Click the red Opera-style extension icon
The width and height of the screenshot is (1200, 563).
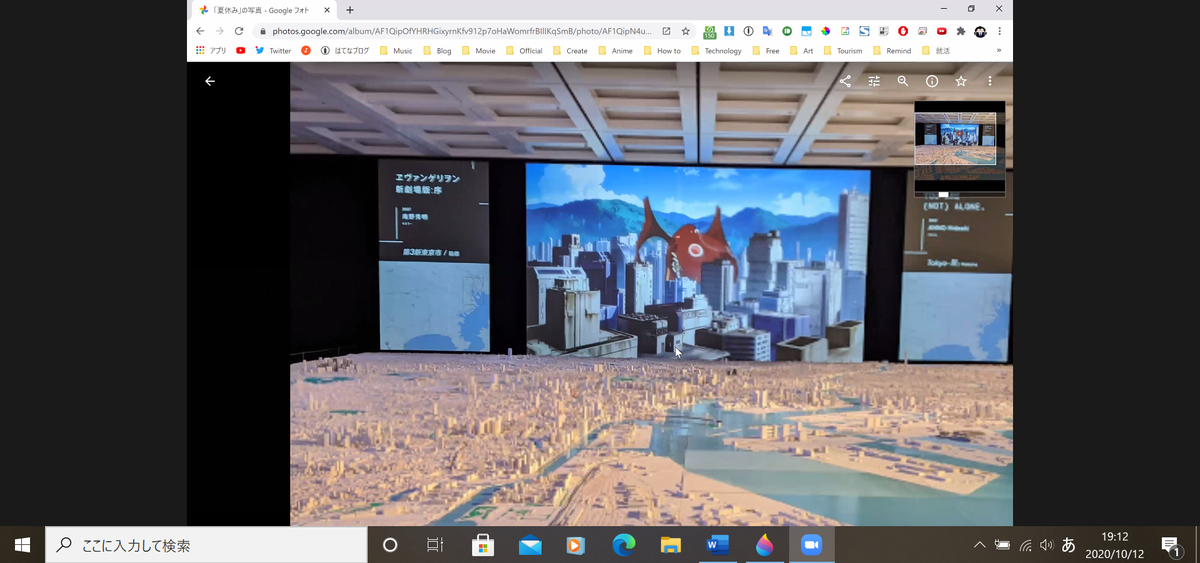(x=903, y=31)
